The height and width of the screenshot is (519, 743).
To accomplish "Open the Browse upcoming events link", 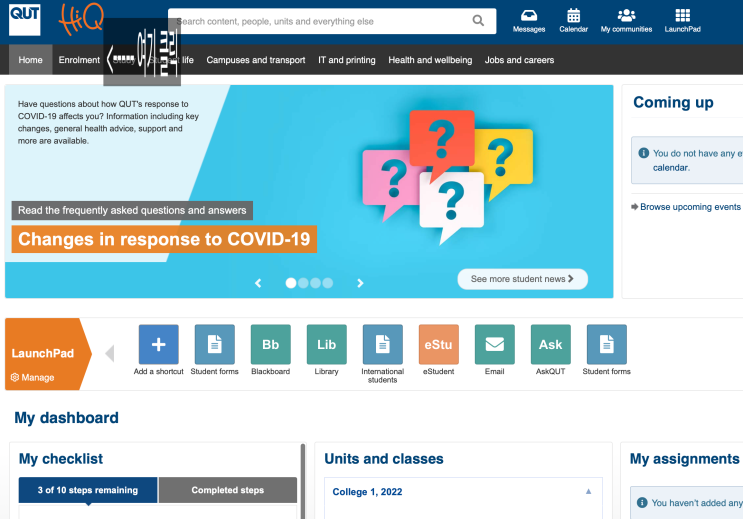I will pyautogui.click(x=690, y=207).
